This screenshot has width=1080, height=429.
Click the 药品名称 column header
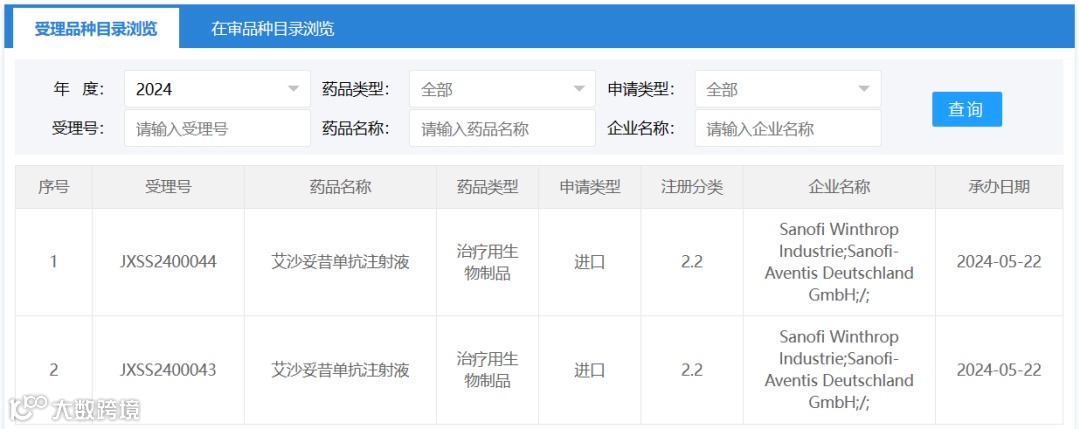click(x=340, y=187)
